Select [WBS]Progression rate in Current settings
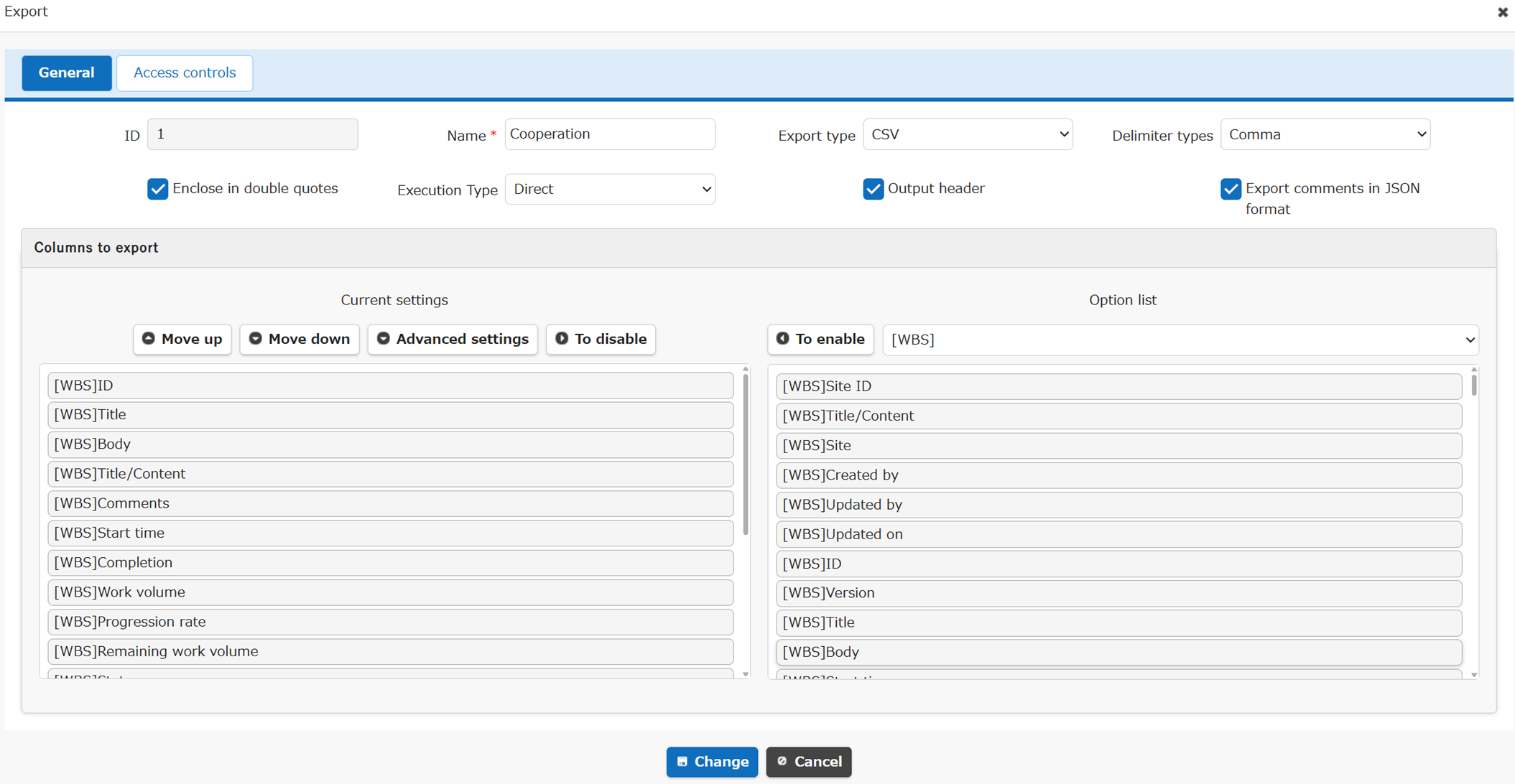 click(x=391, y=622)
